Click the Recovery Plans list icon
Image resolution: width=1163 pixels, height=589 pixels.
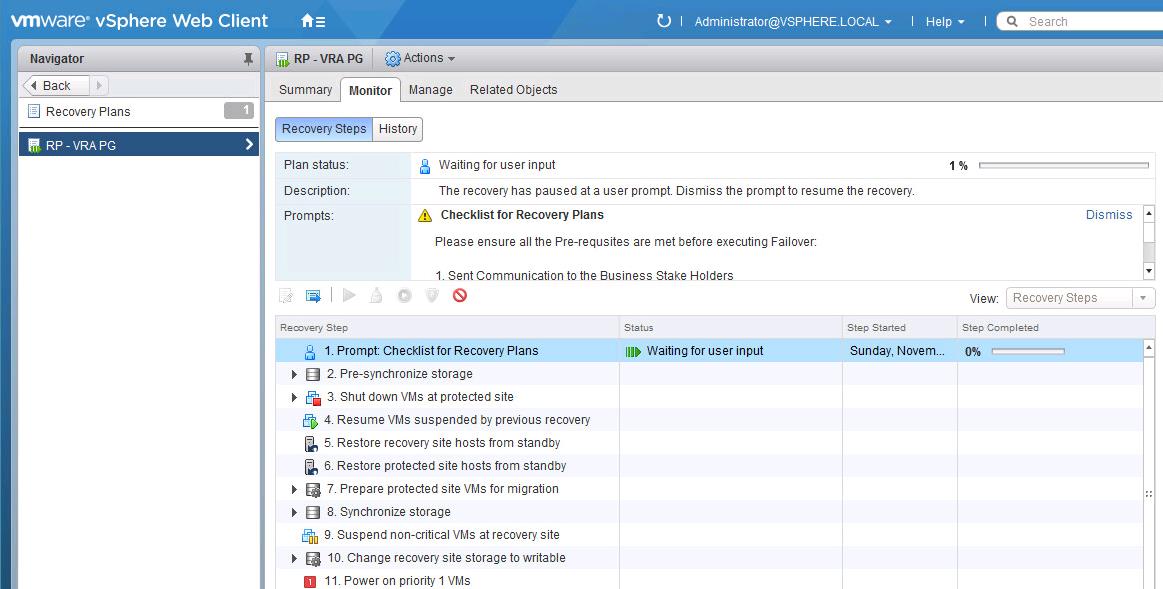(33, 111)
